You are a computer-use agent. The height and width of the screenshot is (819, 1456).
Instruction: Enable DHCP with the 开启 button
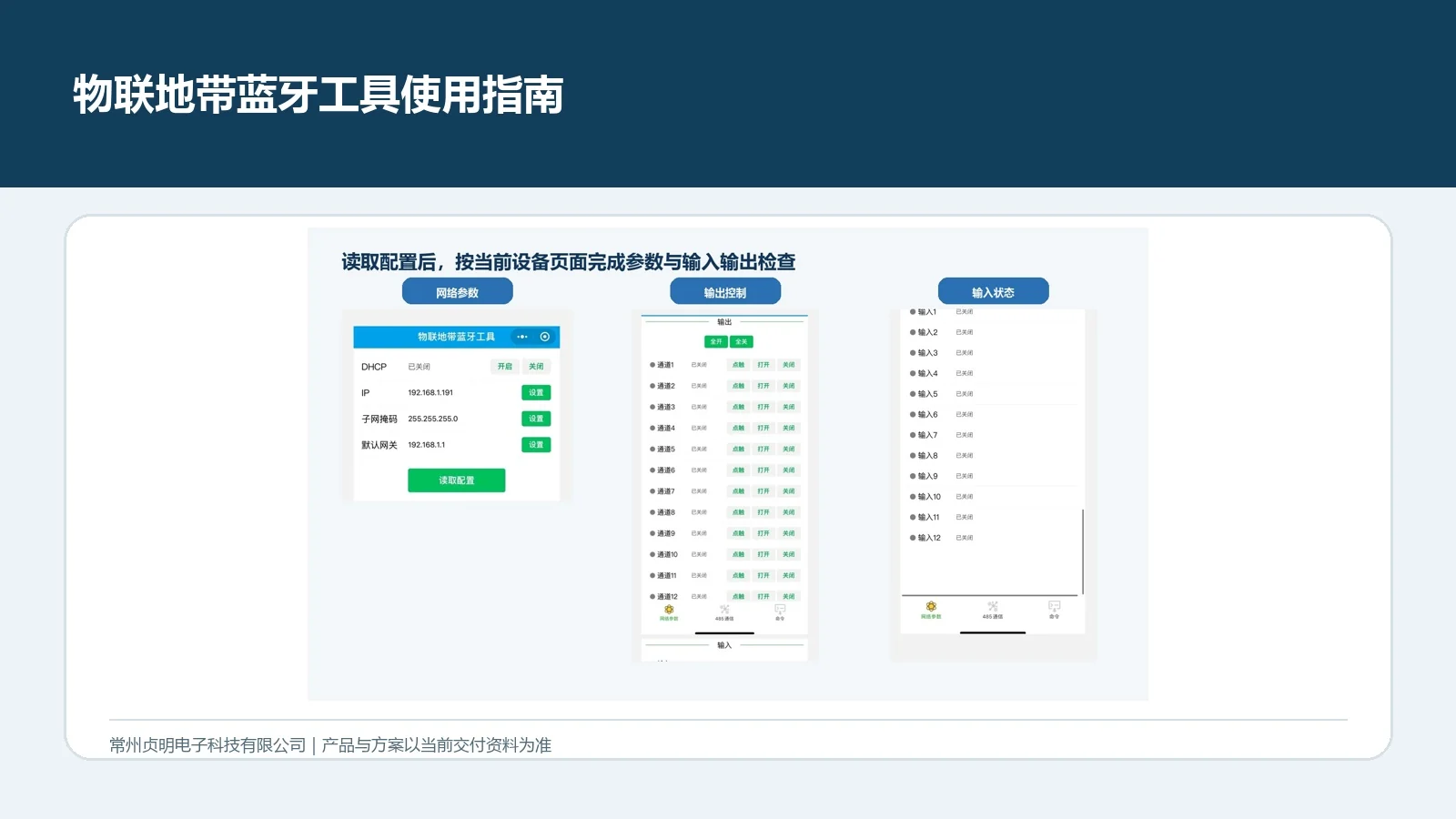tap(505, 367)
